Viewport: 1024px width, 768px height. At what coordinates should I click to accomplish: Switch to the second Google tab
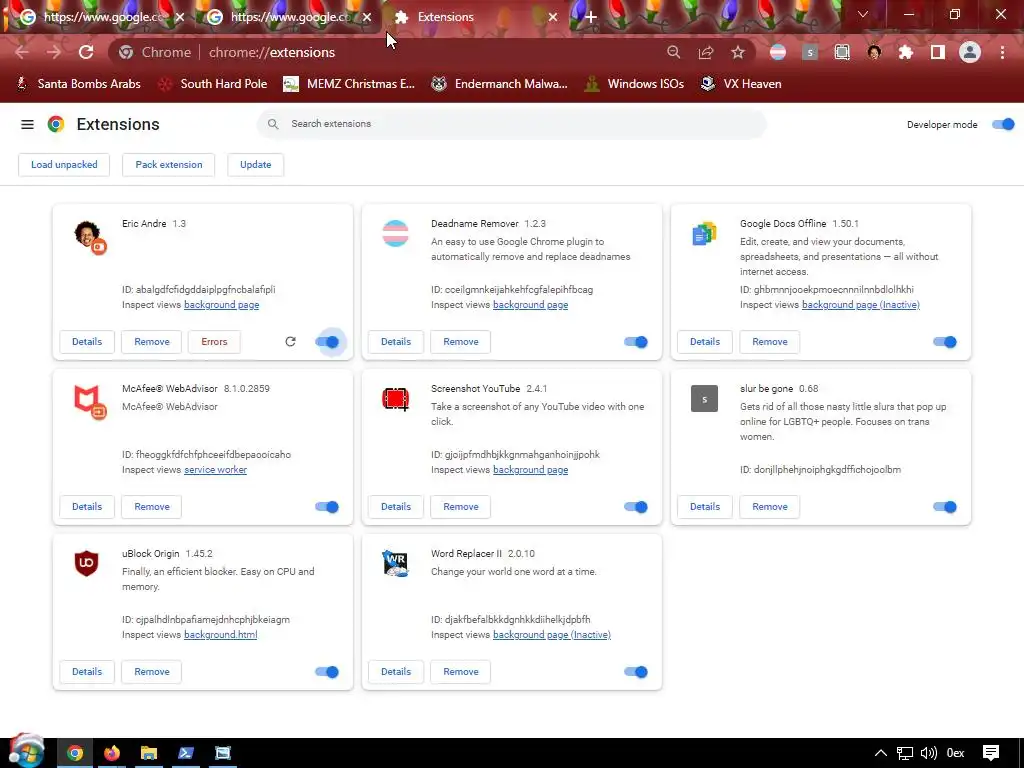click(x=288, y=17)
